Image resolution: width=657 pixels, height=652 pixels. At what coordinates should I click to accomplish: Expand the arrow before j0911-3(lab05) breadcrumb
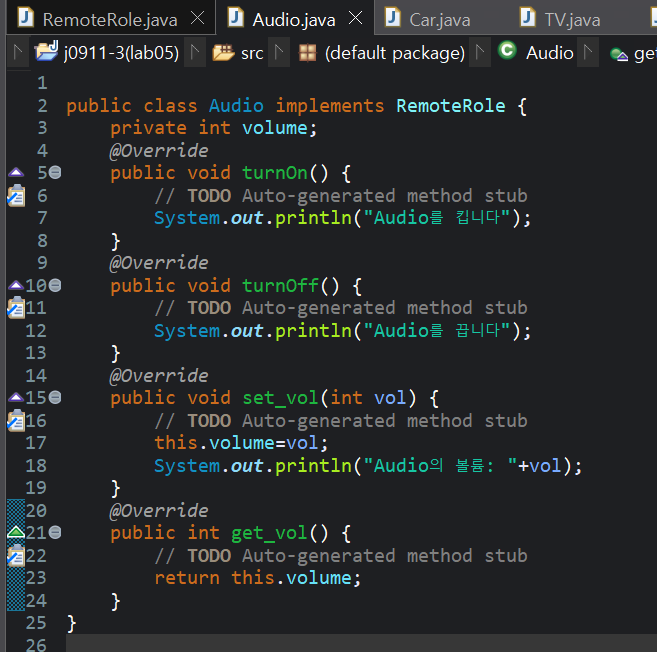18,52
